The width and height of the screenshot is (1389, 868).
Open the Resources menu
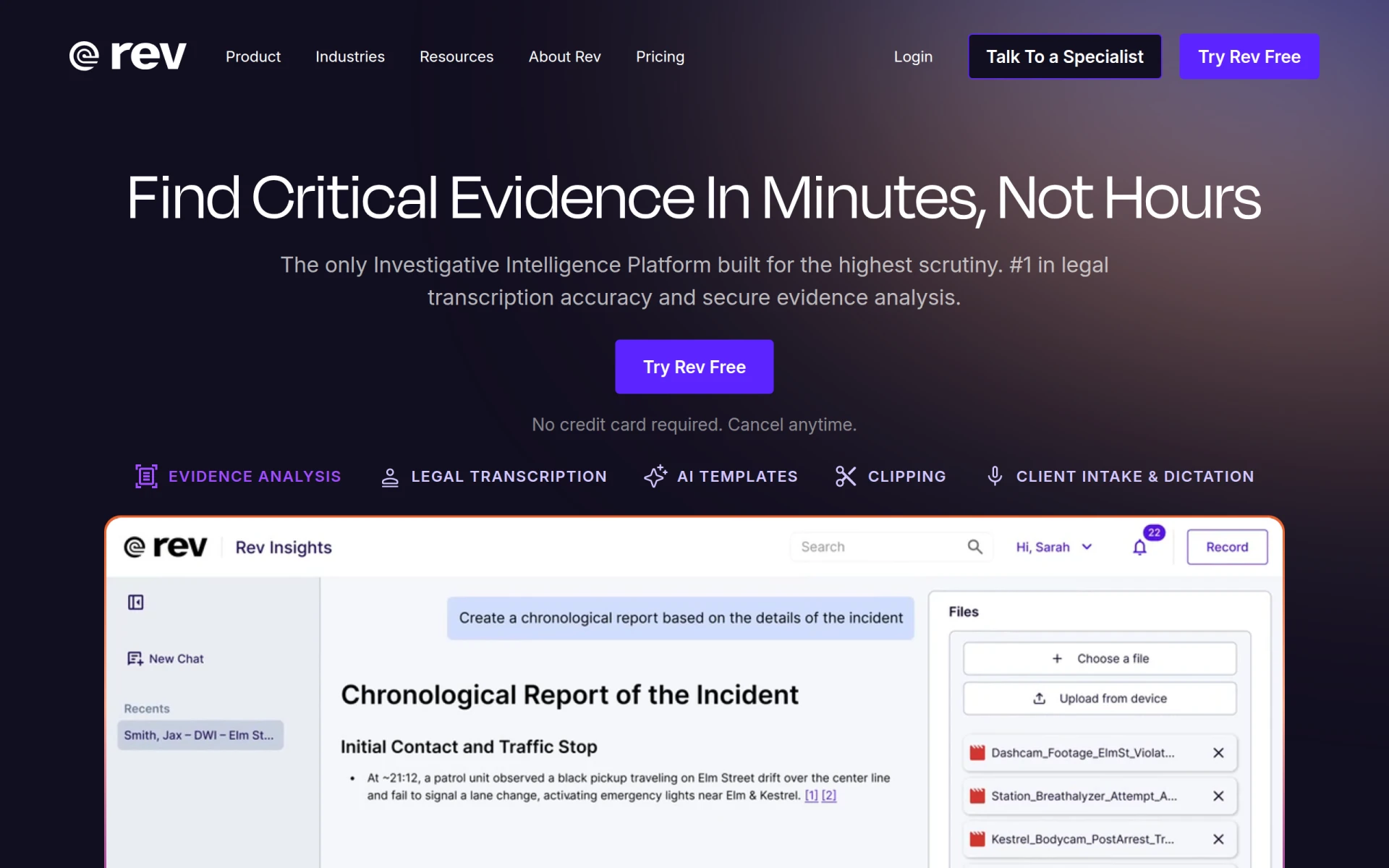click(456, 56)
